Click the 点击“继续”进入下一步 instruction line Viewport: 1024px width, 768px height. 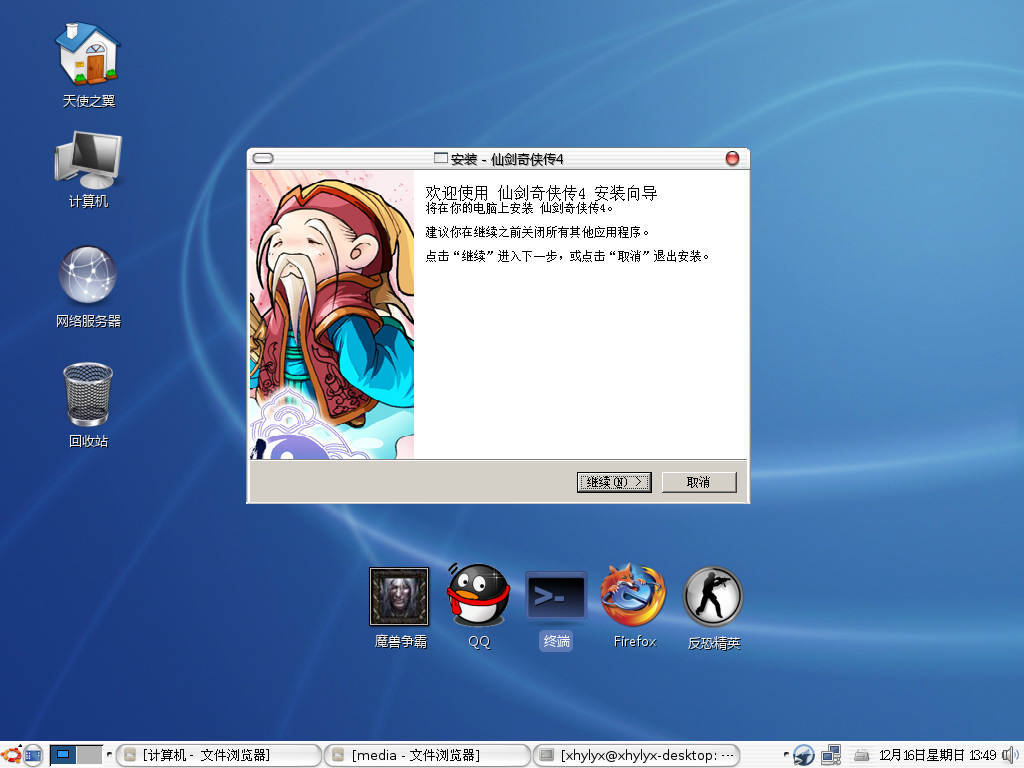pyautogui.click(x=567, y=257)
